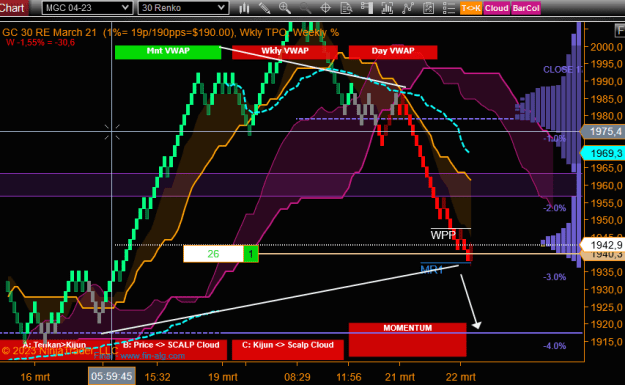The width and height of the screenshot is (625, 385).
Task: Click the W -1,55% = -30,6 text
Action: tap(40, 42)
